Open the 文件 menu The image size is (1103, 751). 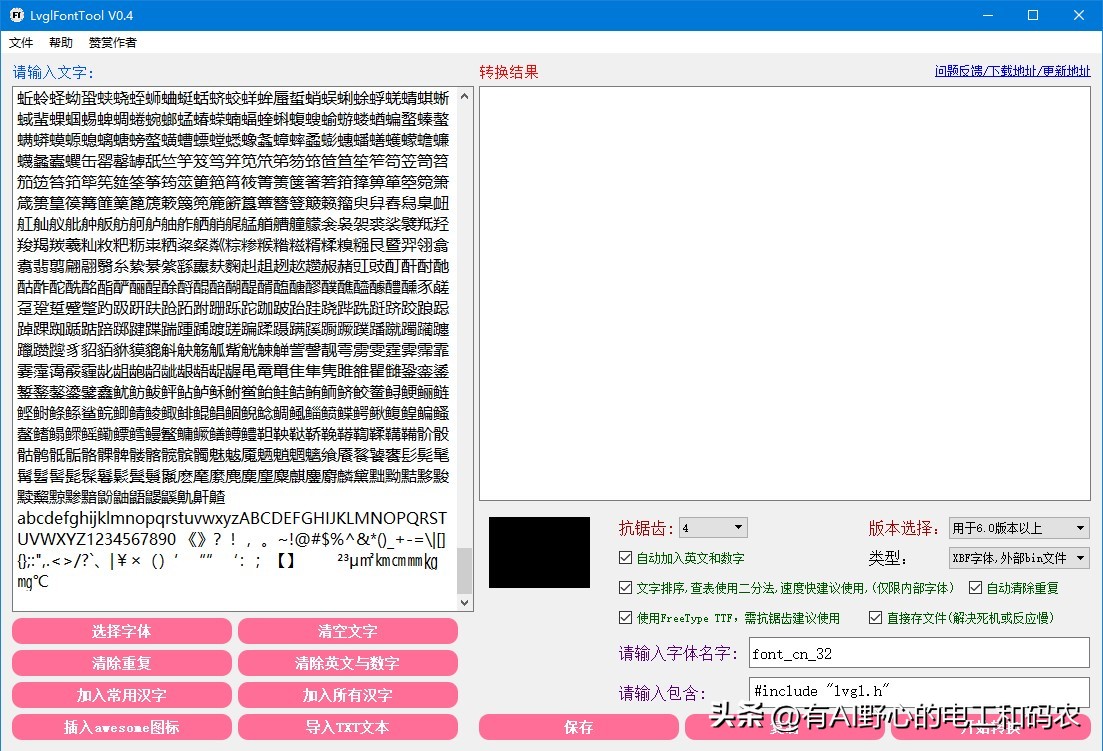(21, 43)
